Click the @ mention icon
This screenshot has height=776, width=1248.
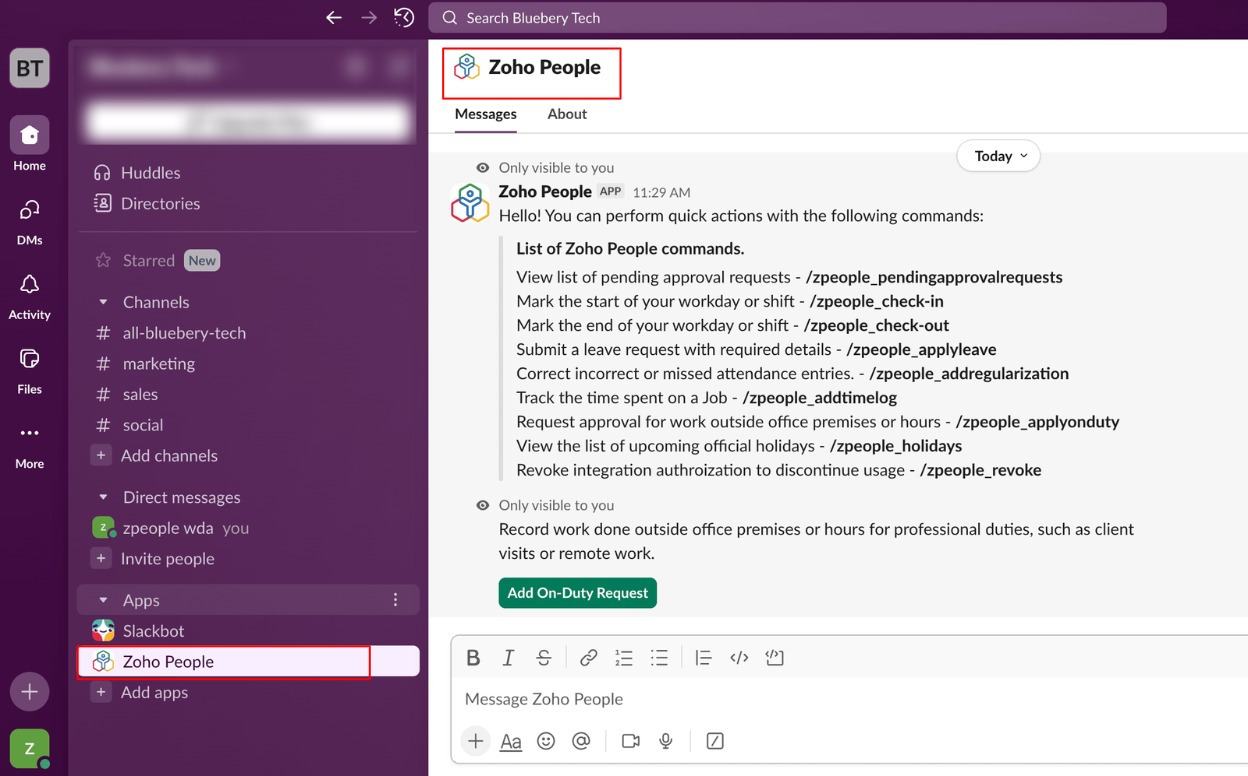click(x=581, y=741)
